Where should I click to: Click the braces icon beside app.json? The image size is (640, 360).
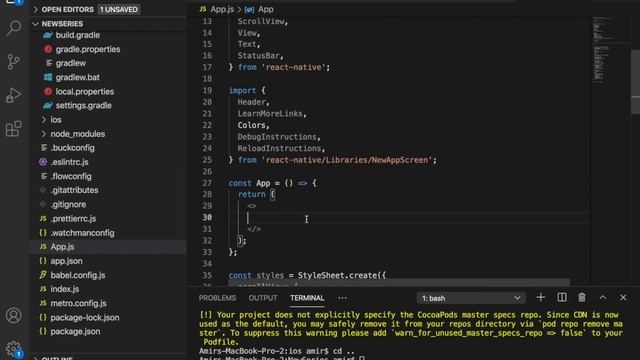coord(43,261)
